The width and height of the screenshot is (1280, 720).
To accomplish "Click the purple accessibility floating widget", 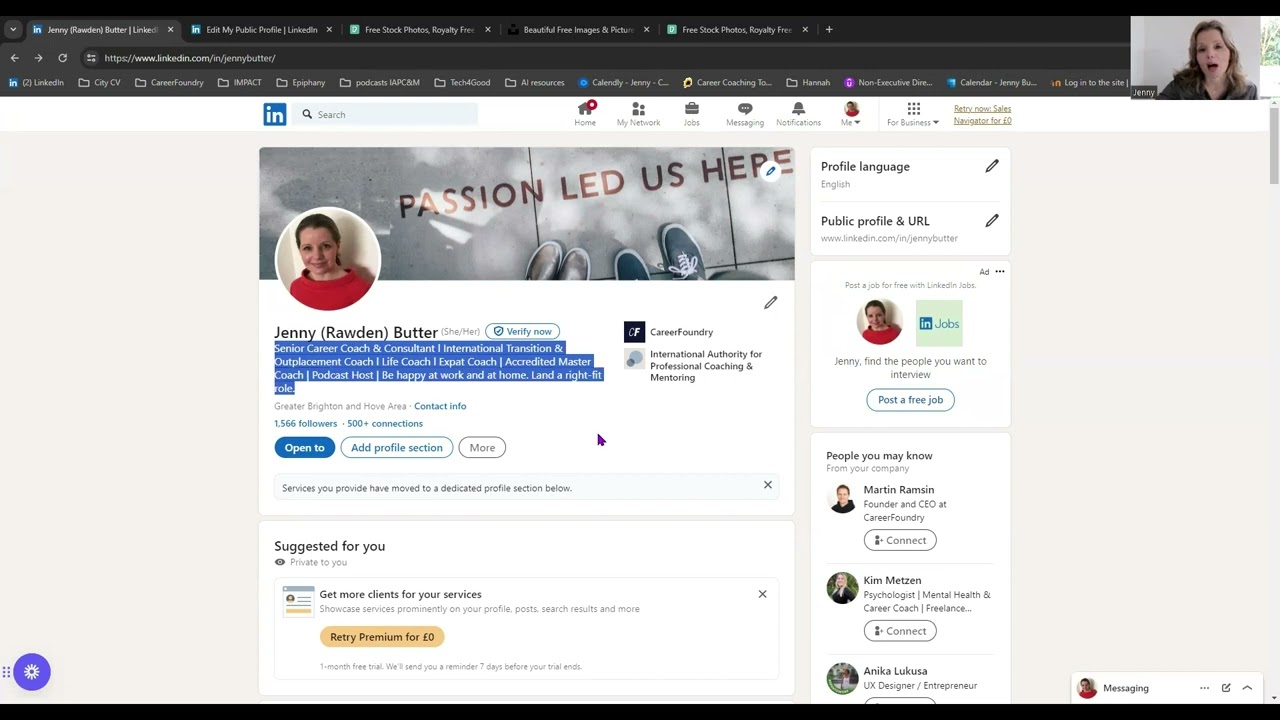I will pyautogui.click(x=32, y=672).
